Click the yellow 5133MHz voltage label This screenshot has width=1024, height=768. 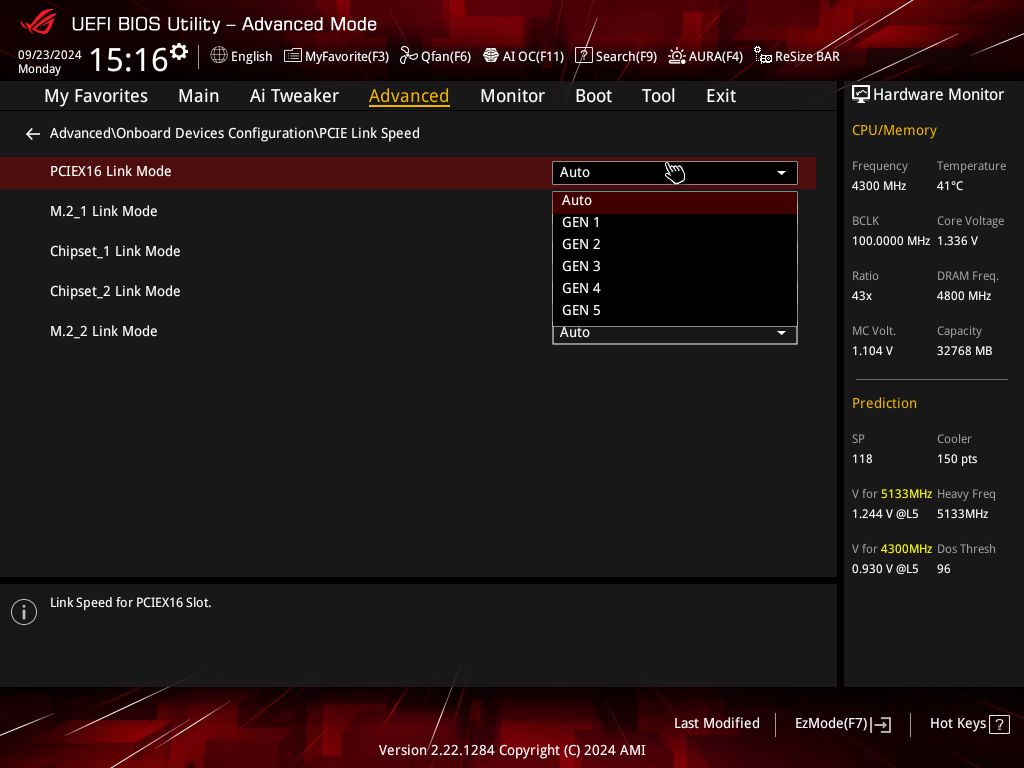point(906,494)
